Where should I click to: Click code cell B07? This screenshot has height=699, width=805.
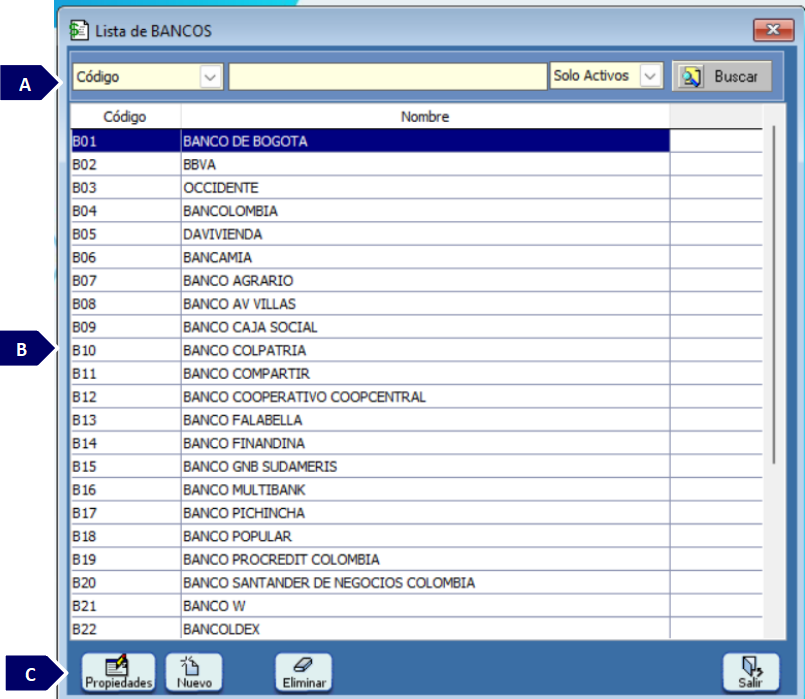coord(126,281)
